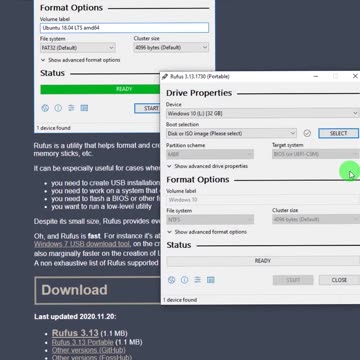Open Cluster size dropdown in Rufus window
Screen dimensions: 360x360
[x=316, y=219]
